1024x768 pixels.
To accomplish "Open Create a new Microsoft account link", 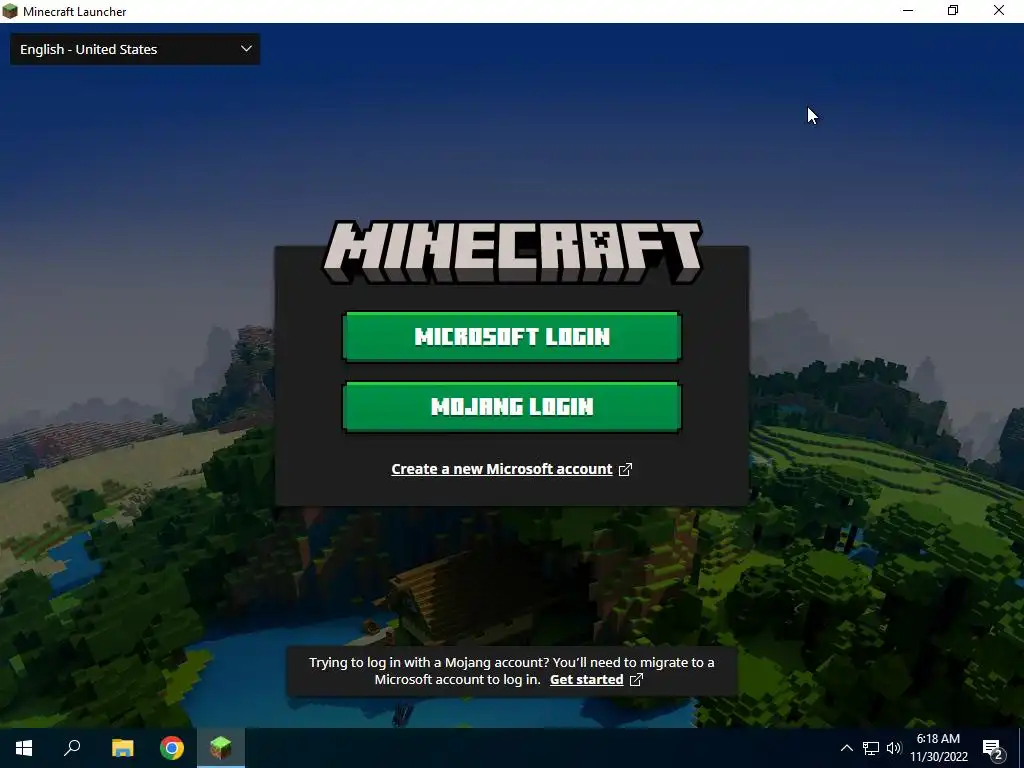I will (511, 469).
